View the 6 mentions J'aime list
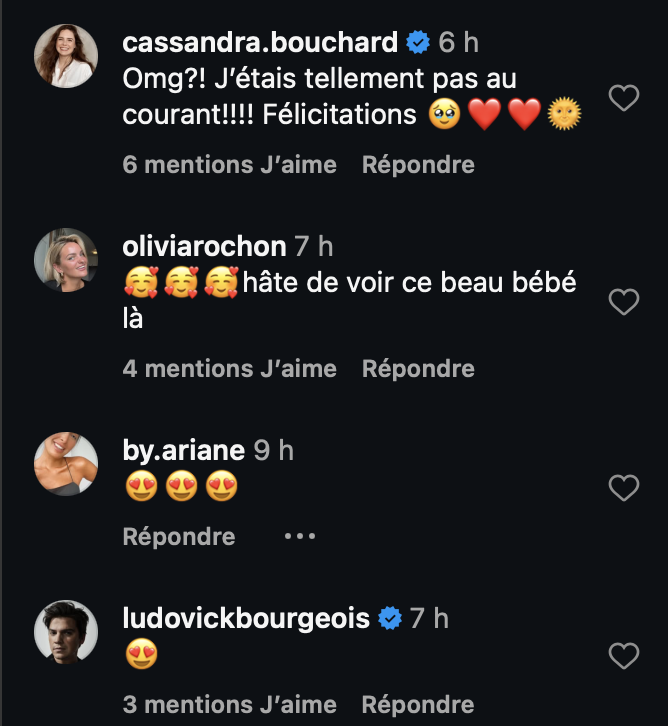The image size is (668, 726). coord(229,164)
